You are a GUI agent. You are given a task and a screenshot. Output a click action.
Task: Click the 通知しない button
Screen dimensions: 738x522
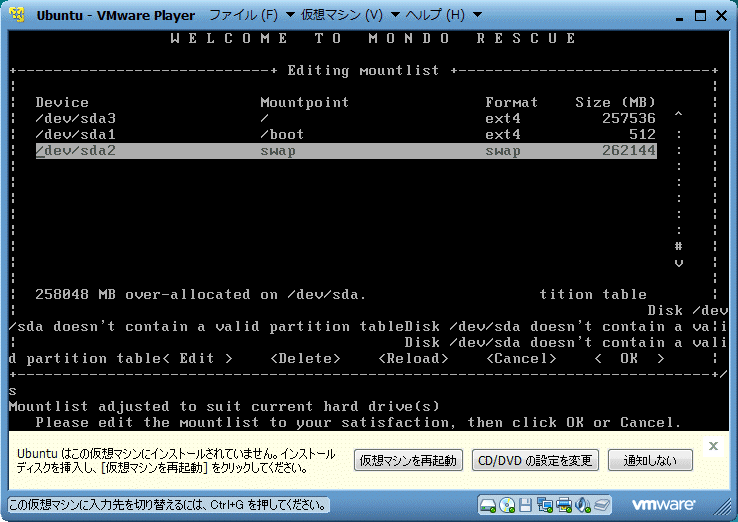point(657,460)
